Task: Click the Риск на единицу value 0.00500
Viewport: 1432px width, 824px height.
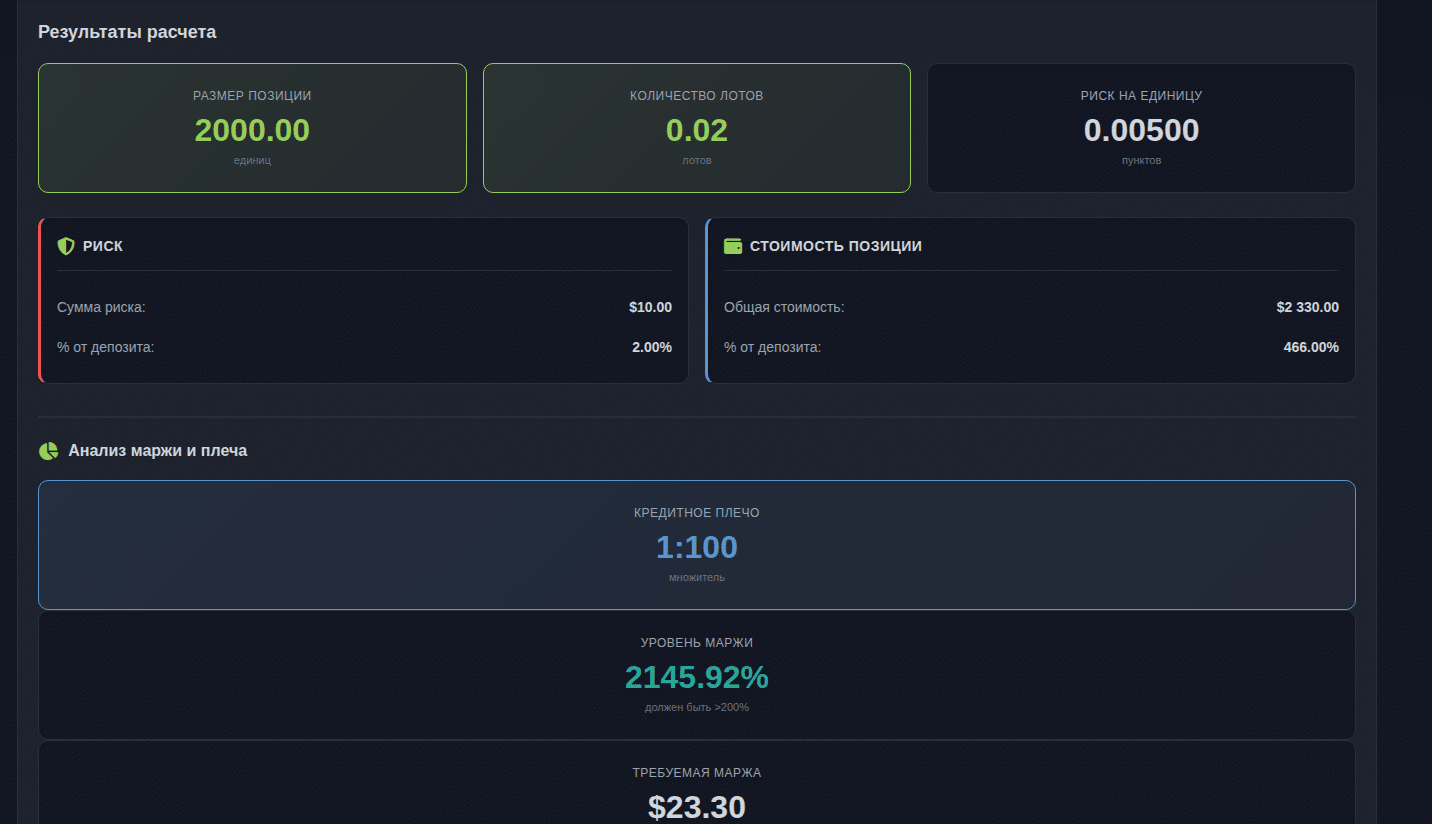Action: click(x=1141, y=131)
